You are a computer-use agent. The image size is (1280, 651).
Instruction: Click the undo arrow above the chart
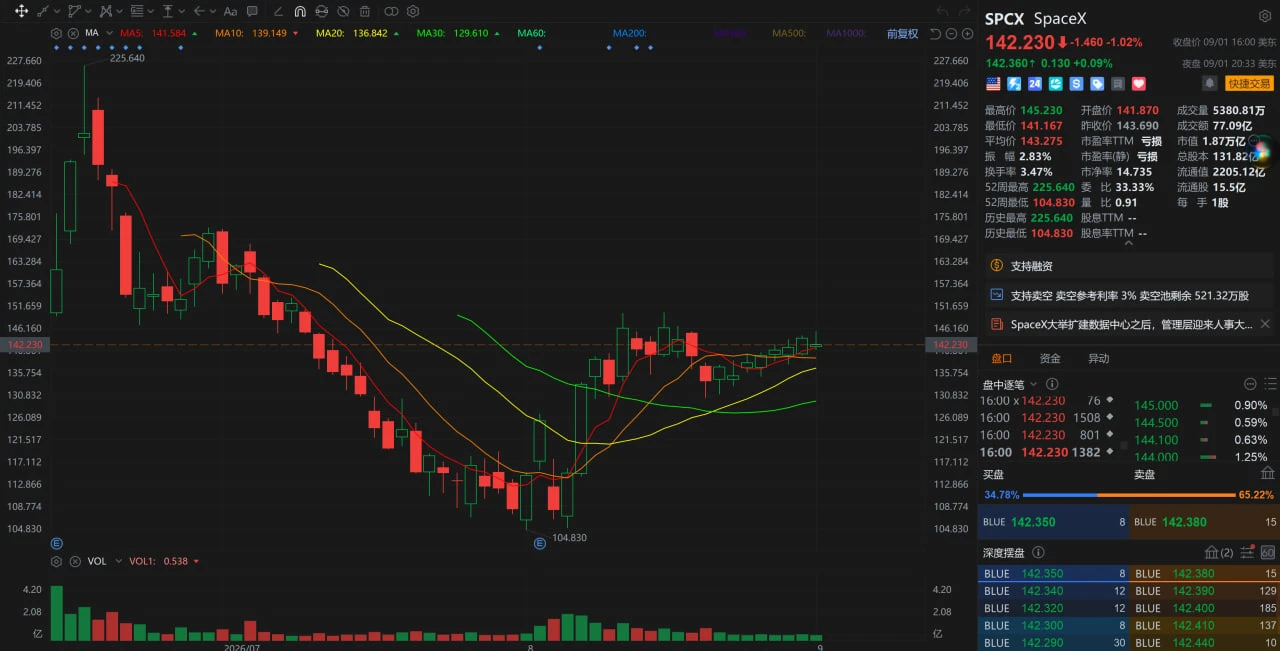[941, 11]
